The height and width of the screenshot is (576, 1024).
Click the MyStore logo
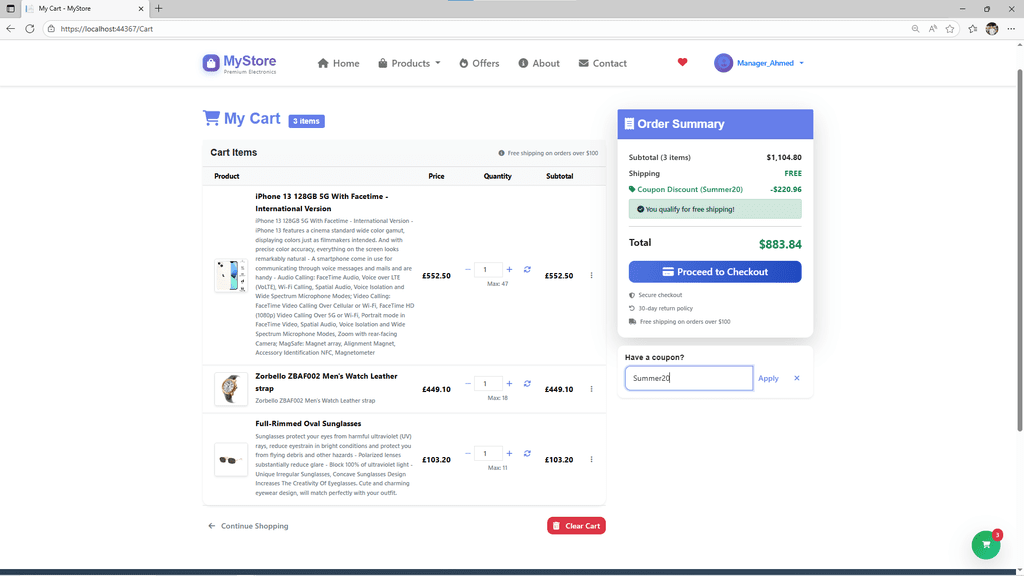tap(239, 63)
